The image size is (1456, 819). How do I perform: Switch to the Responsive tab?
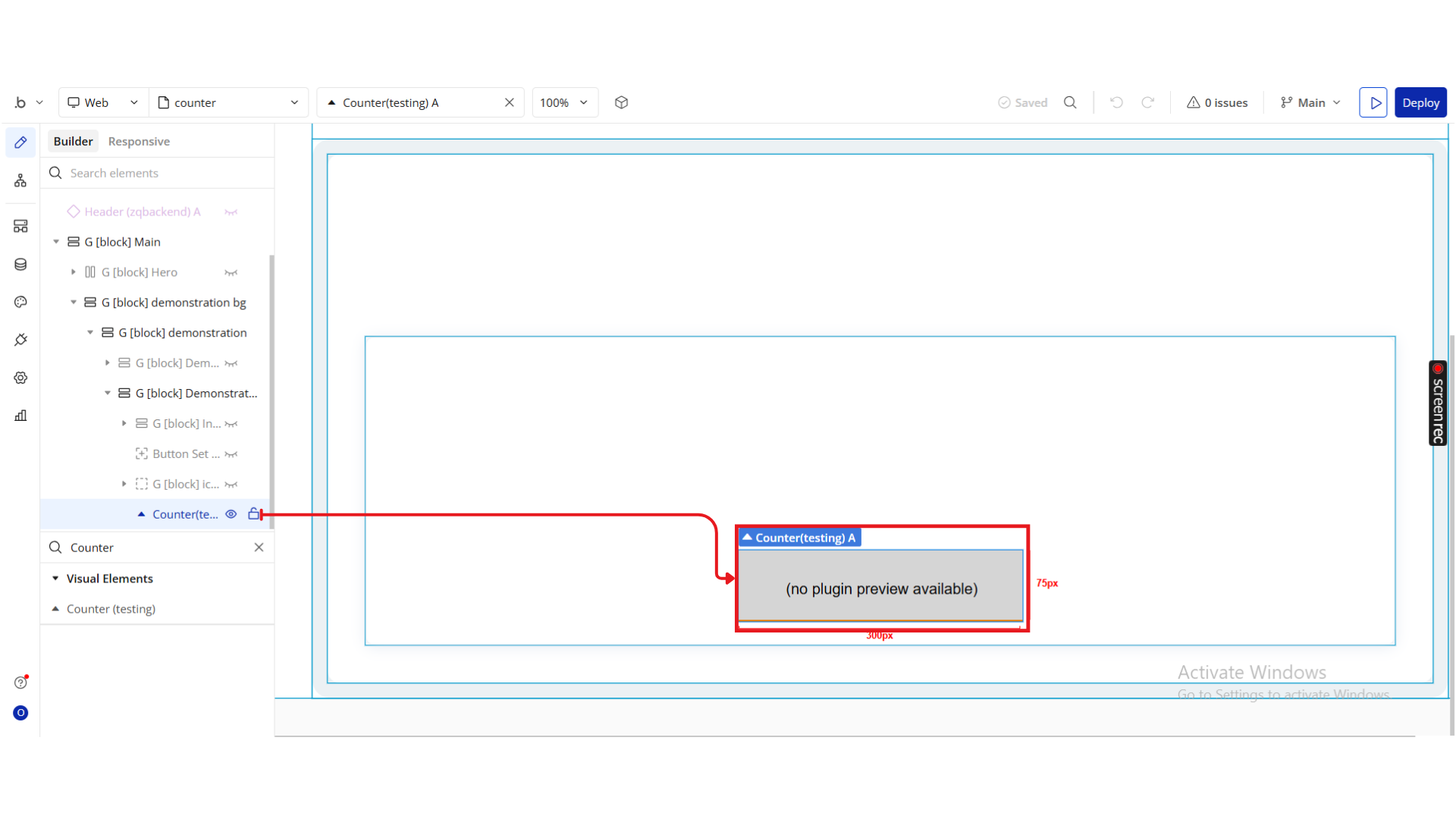click(x=139, y=141)
